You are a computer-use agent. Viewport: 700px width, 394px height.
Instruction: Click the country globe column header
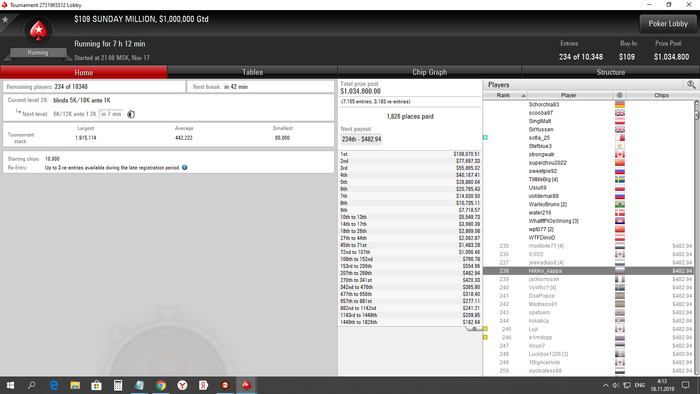(x=620, y=95)
